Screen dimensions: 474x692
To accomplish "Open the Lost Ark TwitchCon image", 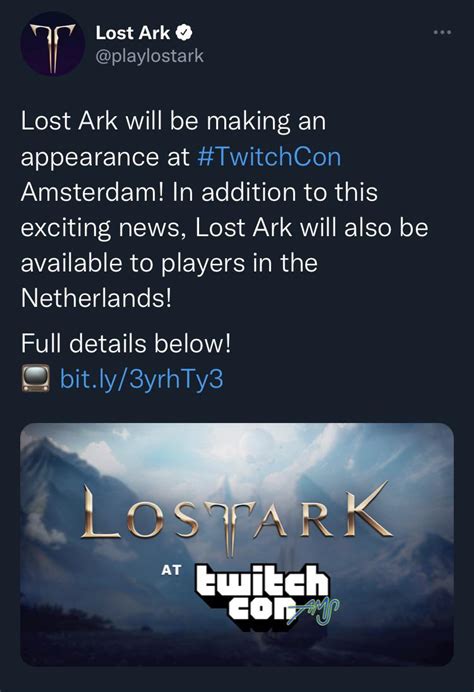I will (237, 545).
